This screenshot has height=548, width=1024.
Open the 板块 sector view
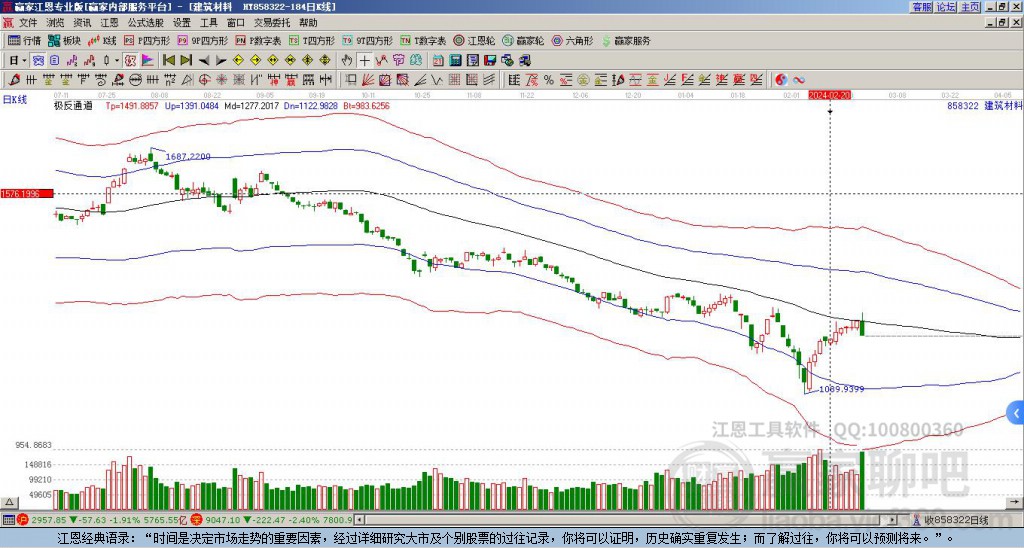coord(64,40)
